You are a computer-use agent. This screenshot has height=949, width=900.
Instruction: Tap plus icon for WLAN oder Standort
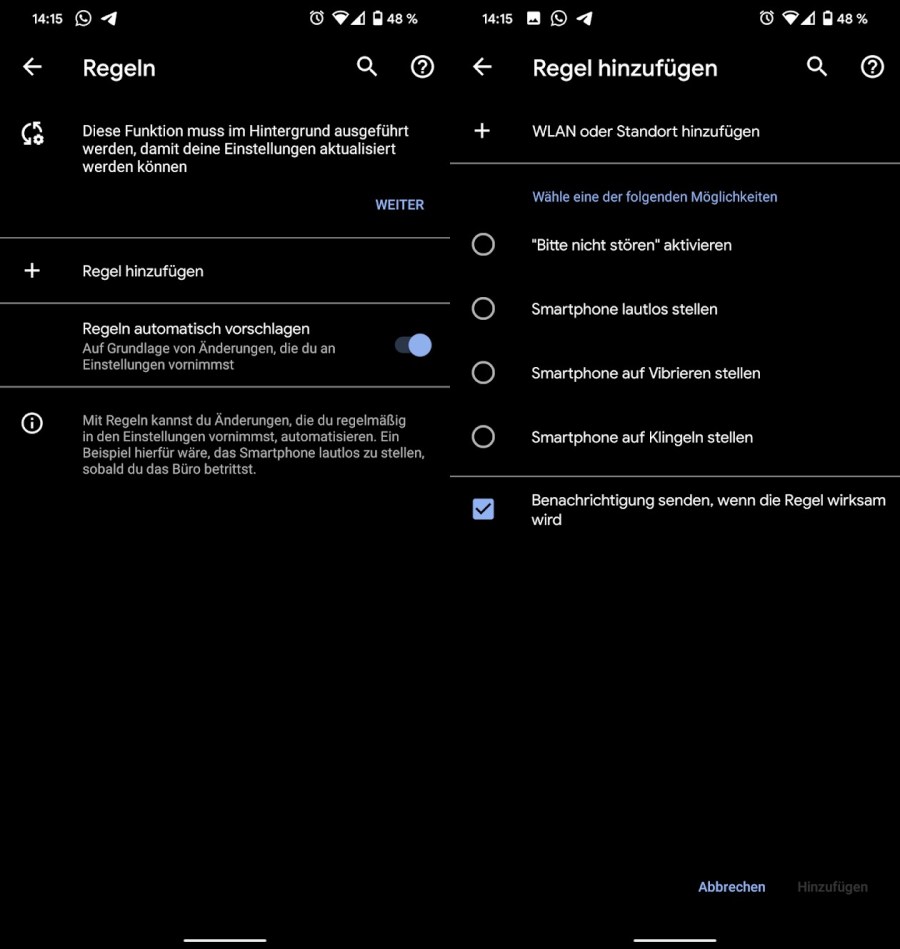pyautogui.click(x=482, y=131)
